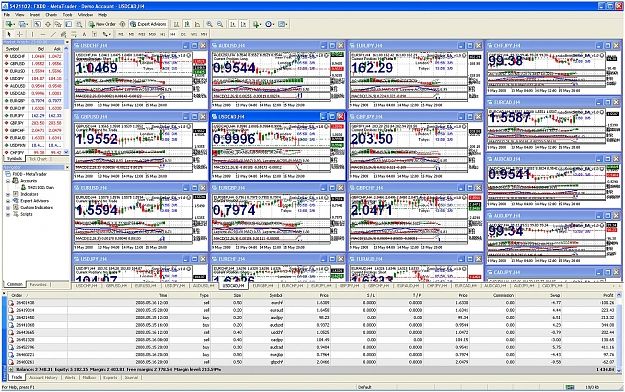Select the vertical line drawing tool
The image size is (625, 392).
pyautogui.click(x=32, y=34)
